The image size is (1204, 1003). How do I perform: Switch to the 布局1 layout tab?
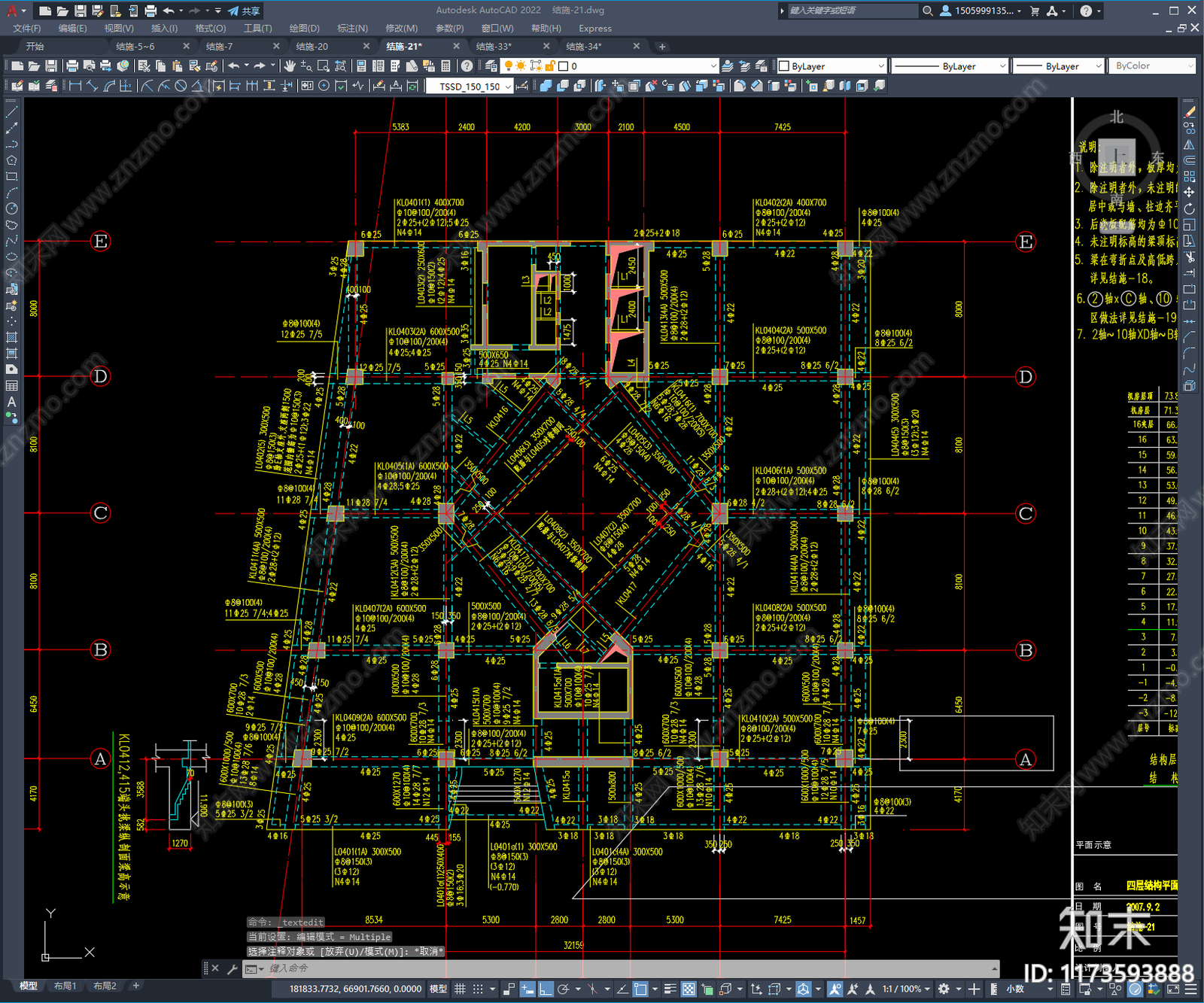point(65,986)
